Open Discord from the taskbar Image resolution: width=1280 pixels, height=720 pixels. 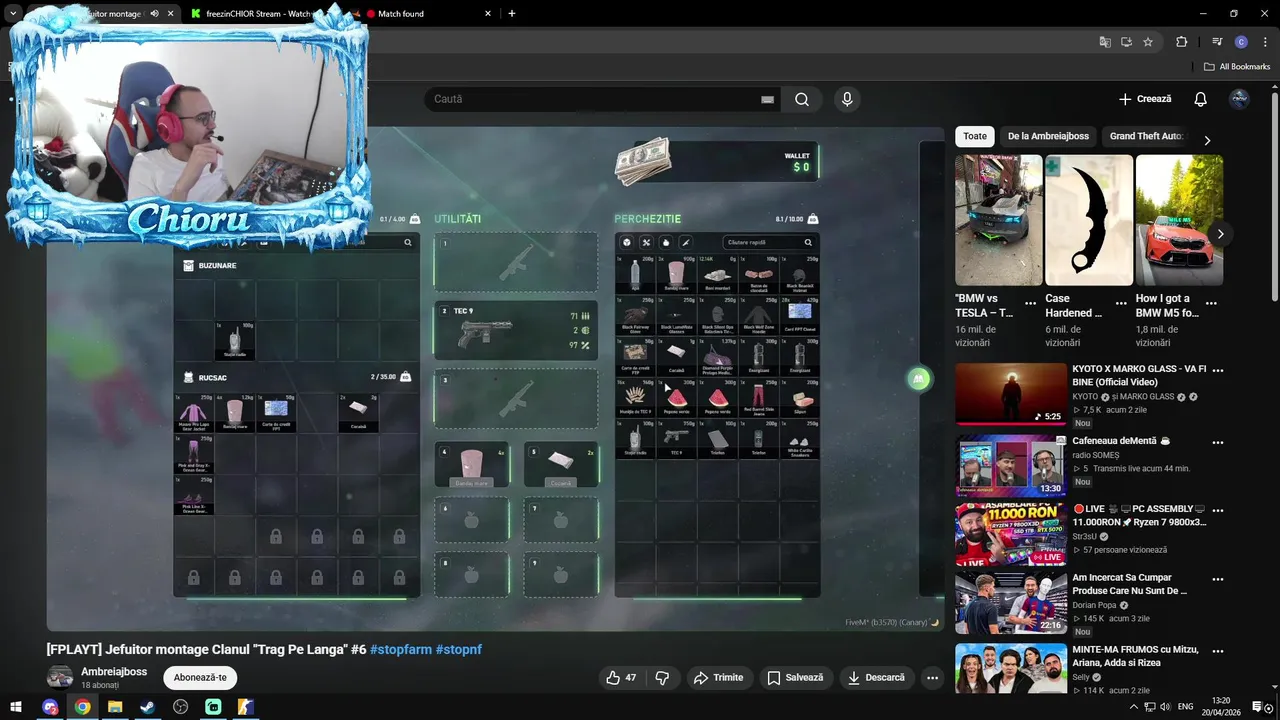click(x=50, y=707)
